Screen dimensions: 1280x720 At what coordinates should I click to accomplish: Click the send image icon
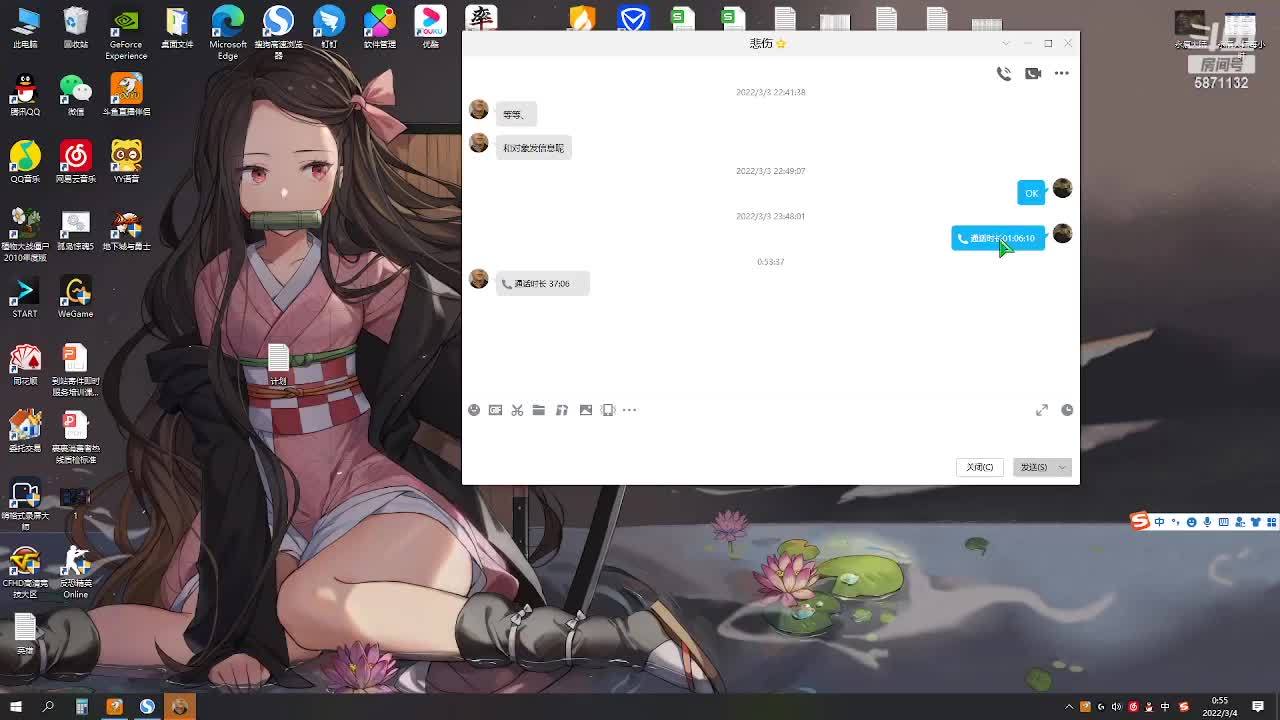point(586,410)
